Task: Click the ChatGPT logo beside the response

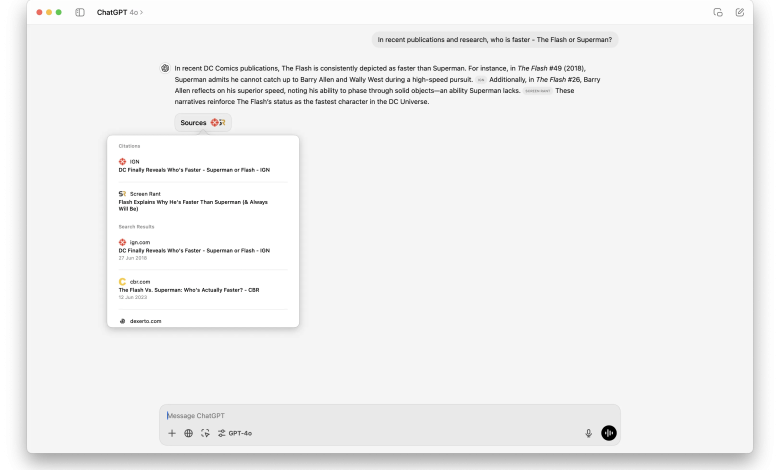Action: coord(165,68)
